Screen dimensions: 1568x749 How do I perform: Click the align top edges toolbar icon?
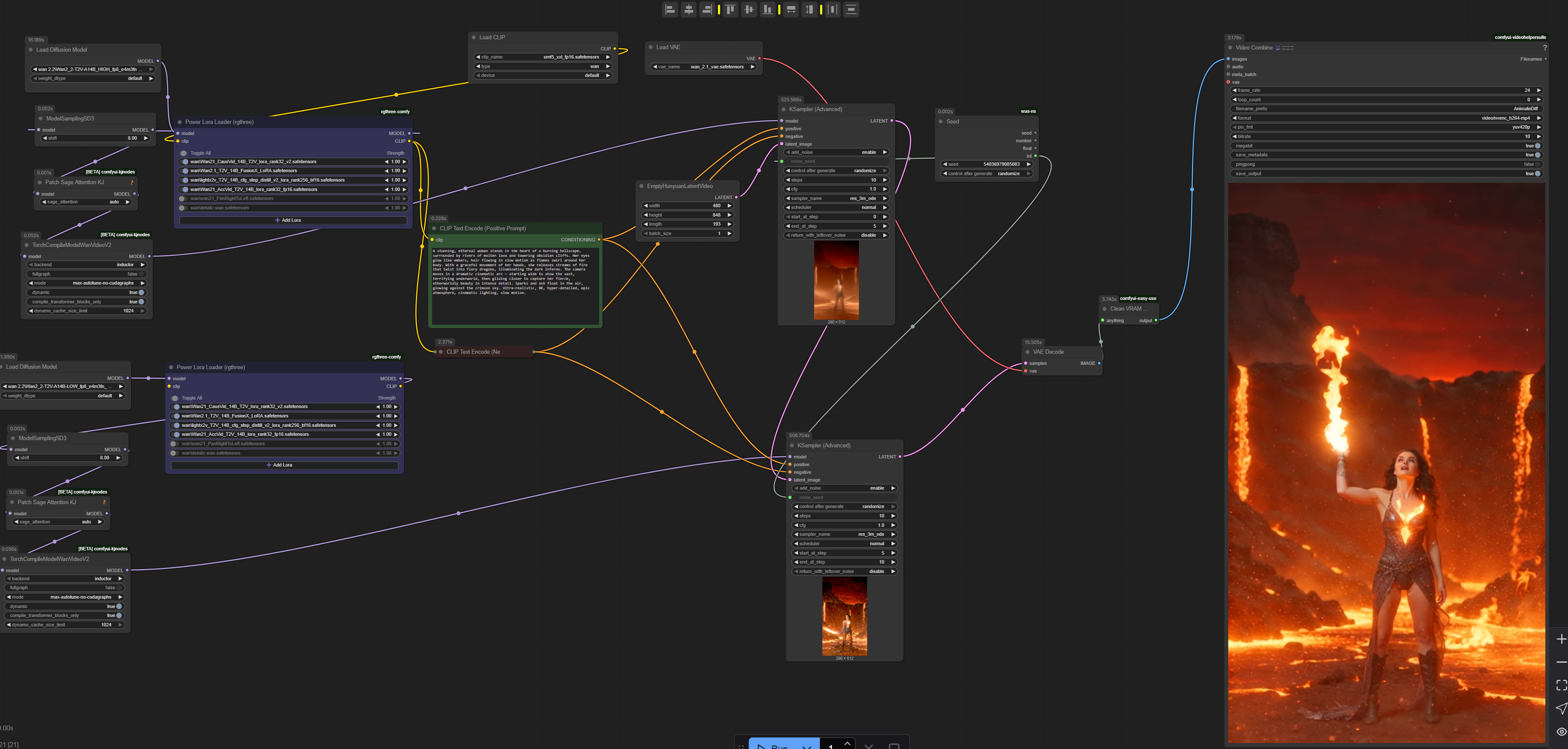coord(730,9)
